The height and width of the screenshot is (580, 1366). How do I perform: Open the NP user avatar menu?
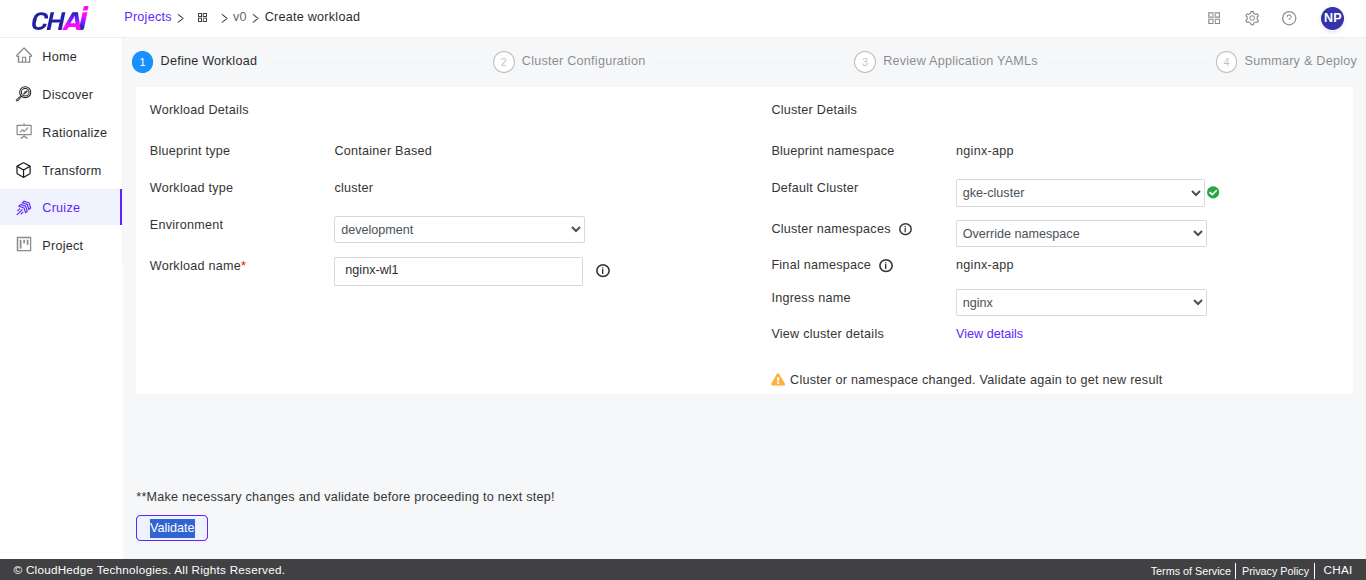[1332, 18]
